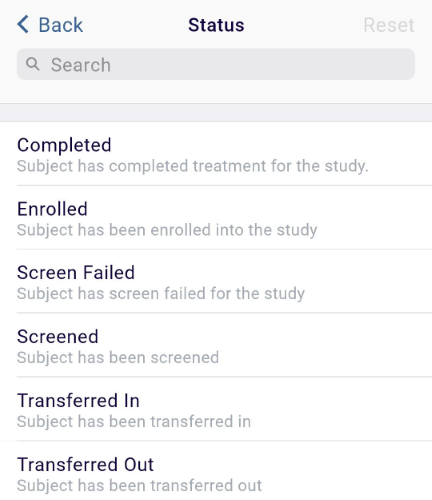Click 'Subject has been screened' description

click(118, 358)
